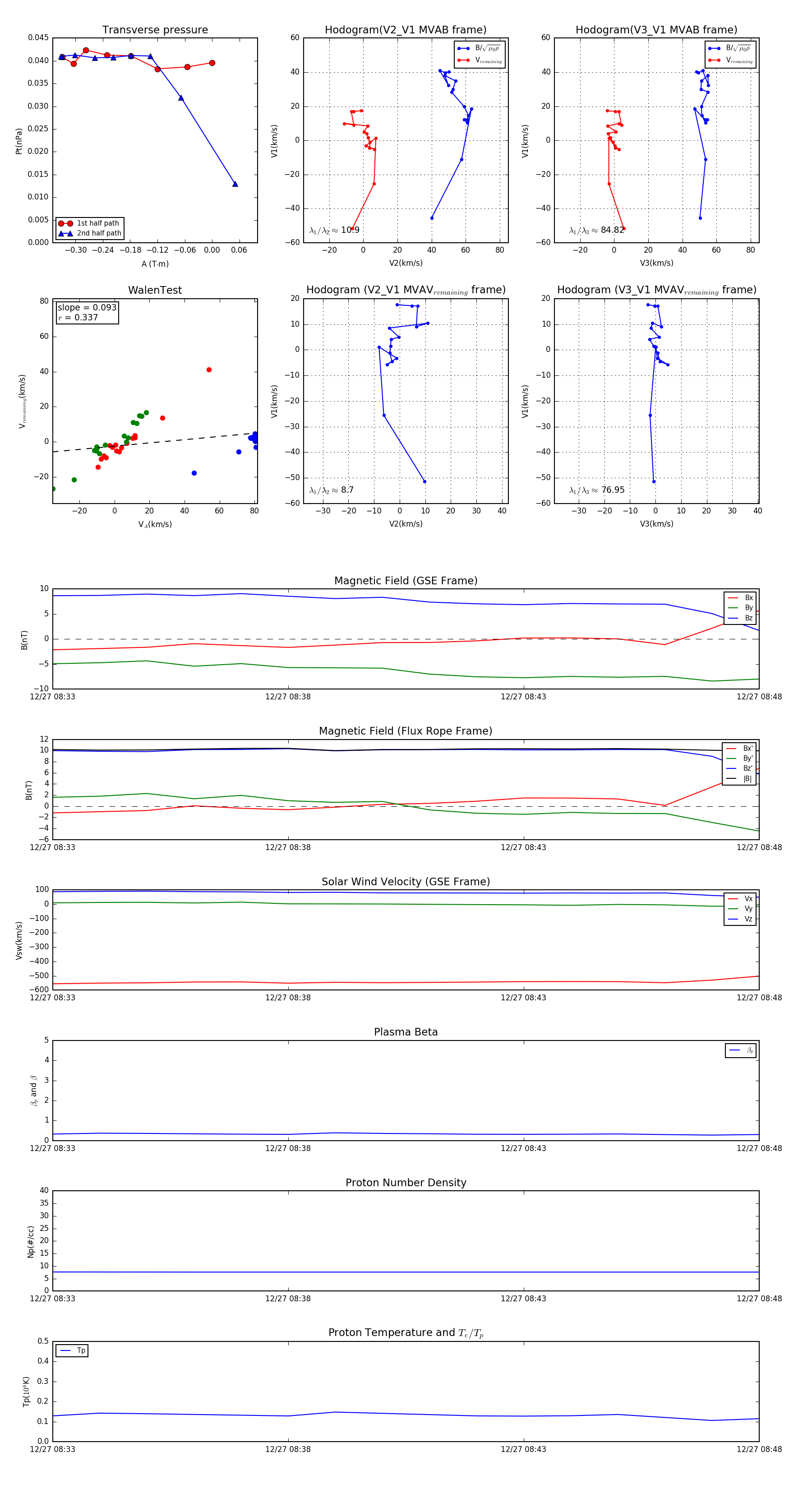This screenshot has width=812, height=1489.
Task: Click the 'Proton Number Density' title
Action: click(406, 1183)
